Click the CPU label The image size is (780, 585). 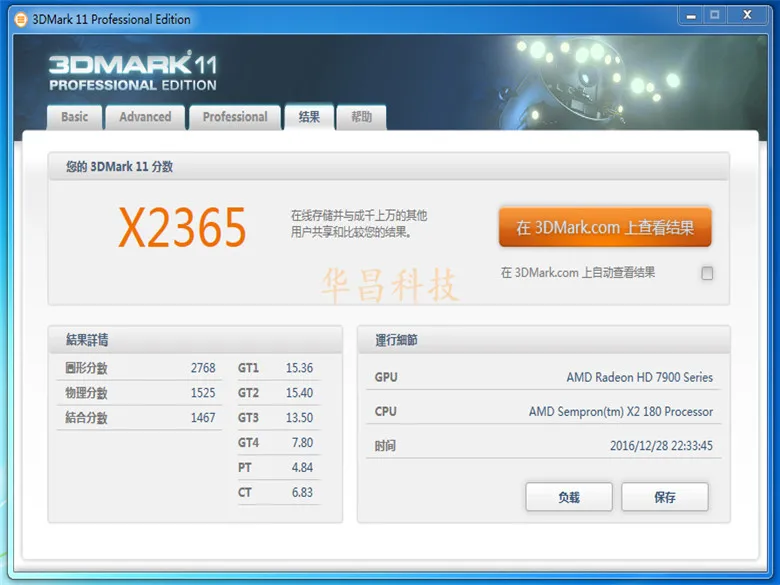(386, 412)
